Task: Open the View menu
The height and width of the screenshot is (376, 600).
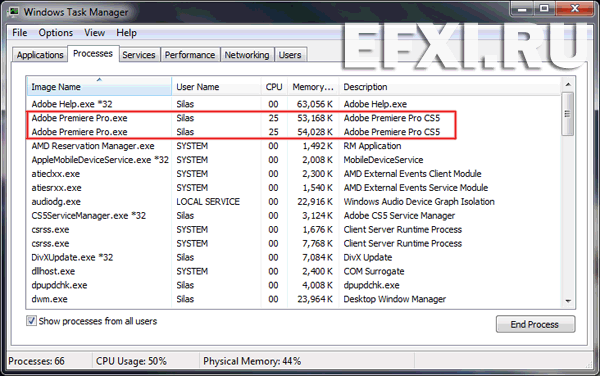Action: pyautogui.click(x=95, y=33)
